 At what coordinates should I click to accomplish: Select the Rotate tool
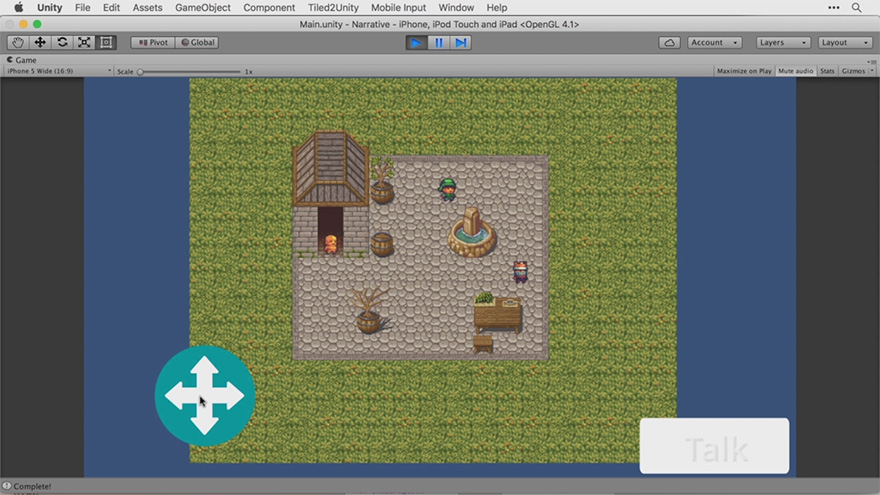[x=62, y=43]
